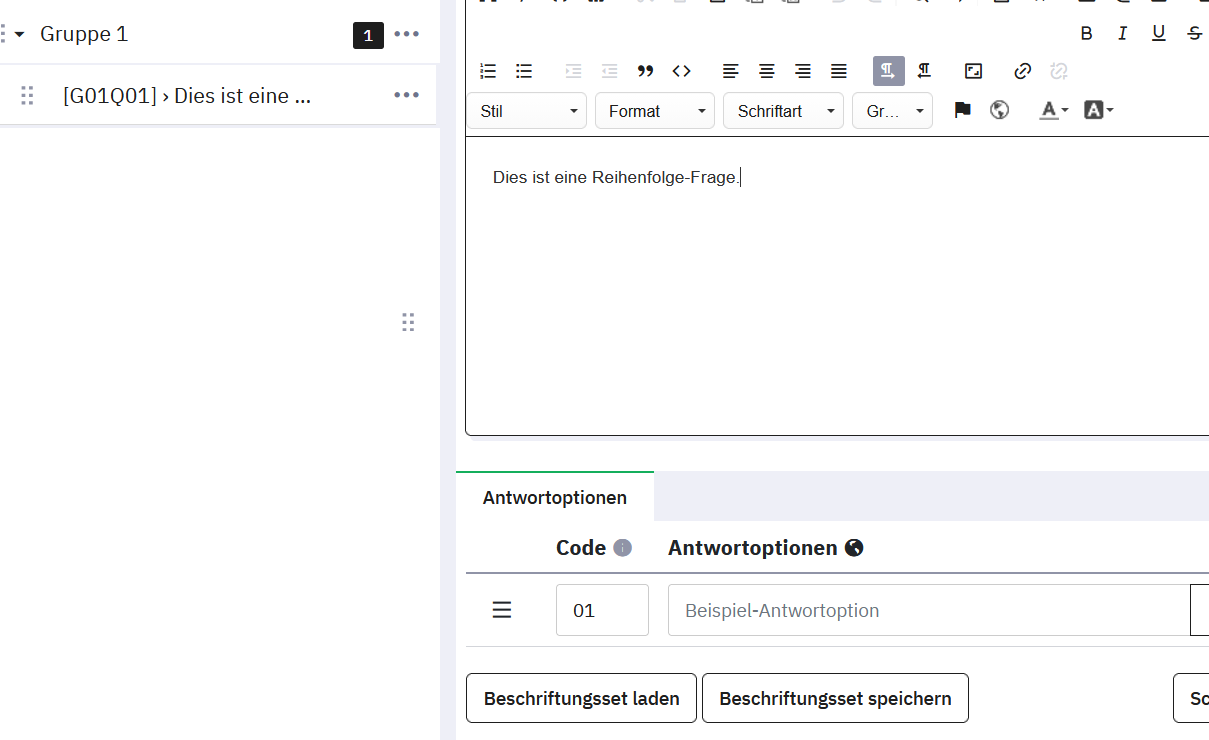Image resolution: width=1209 pixels, height=740 pixels.
Task: Select question G01Q01 in the sidebar
Action: tap(187, 96)
